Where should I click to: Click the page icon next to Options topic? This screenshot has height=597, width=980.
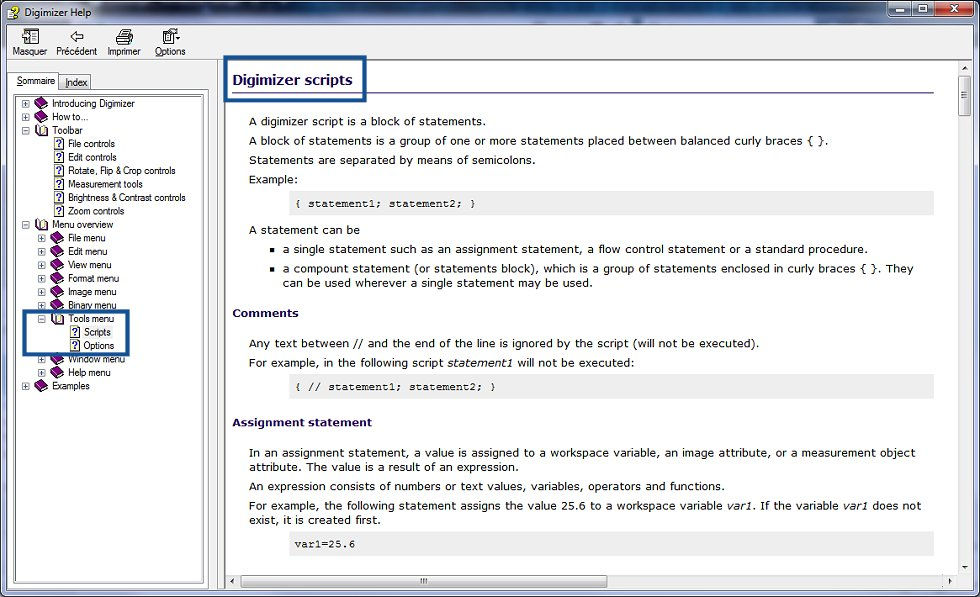[x=75, y=346]
